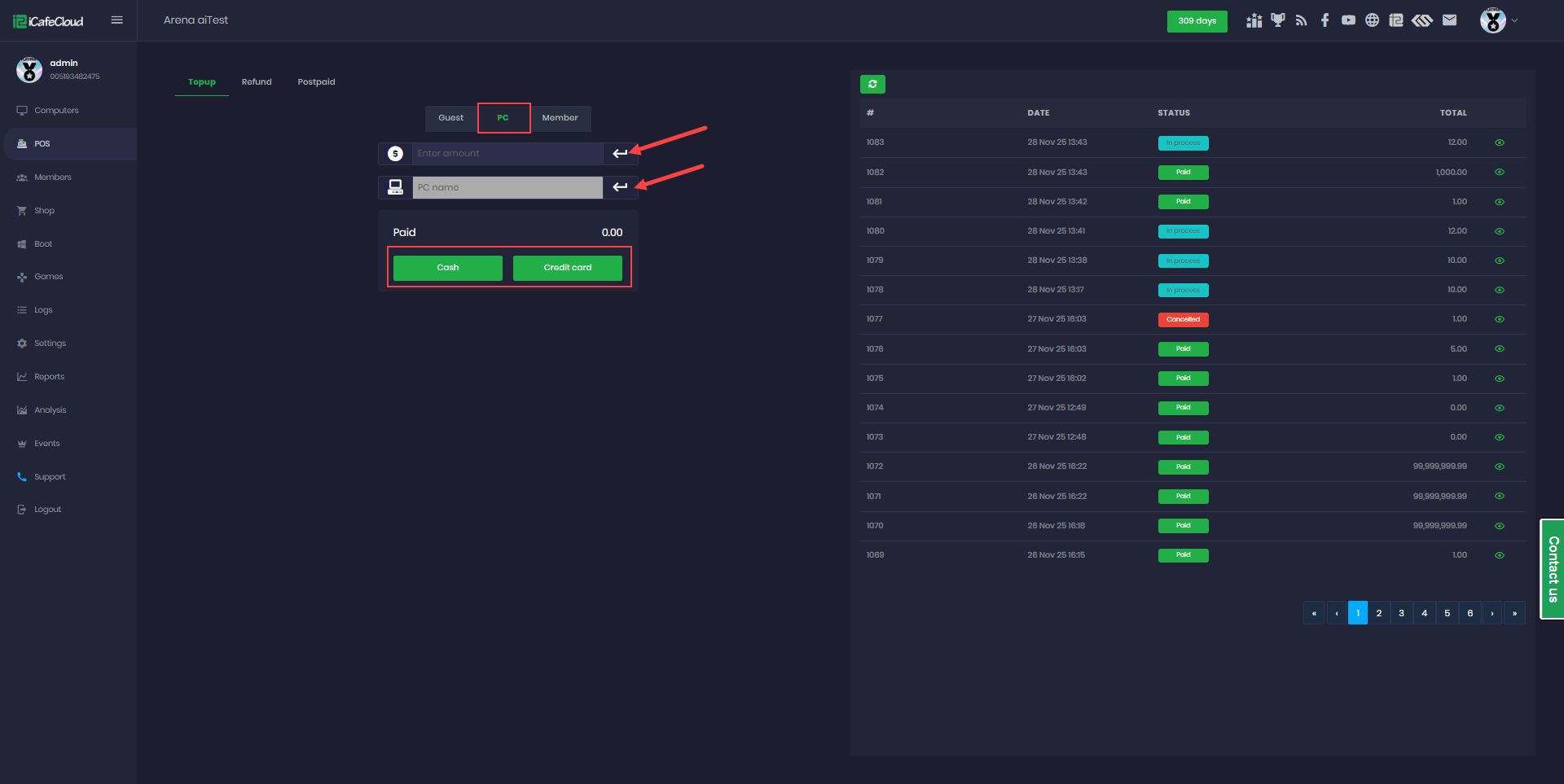Screen dimensions: 1564x784
Task: Switch to the Refund tab
Action: point(257,82)
